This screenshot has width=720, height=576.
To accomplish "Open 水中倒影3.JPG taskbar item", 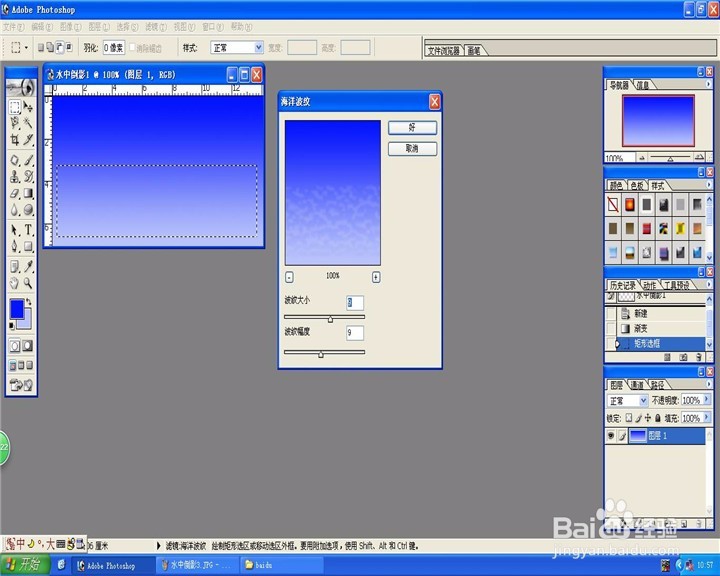I will tap(197, 565).
